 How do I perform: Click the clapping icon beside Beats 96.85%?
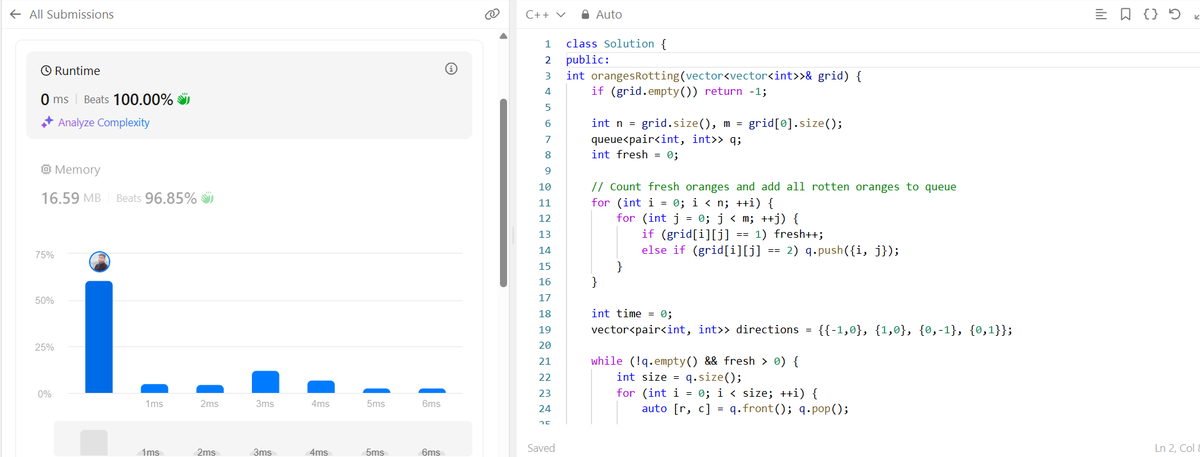(208, 198)
